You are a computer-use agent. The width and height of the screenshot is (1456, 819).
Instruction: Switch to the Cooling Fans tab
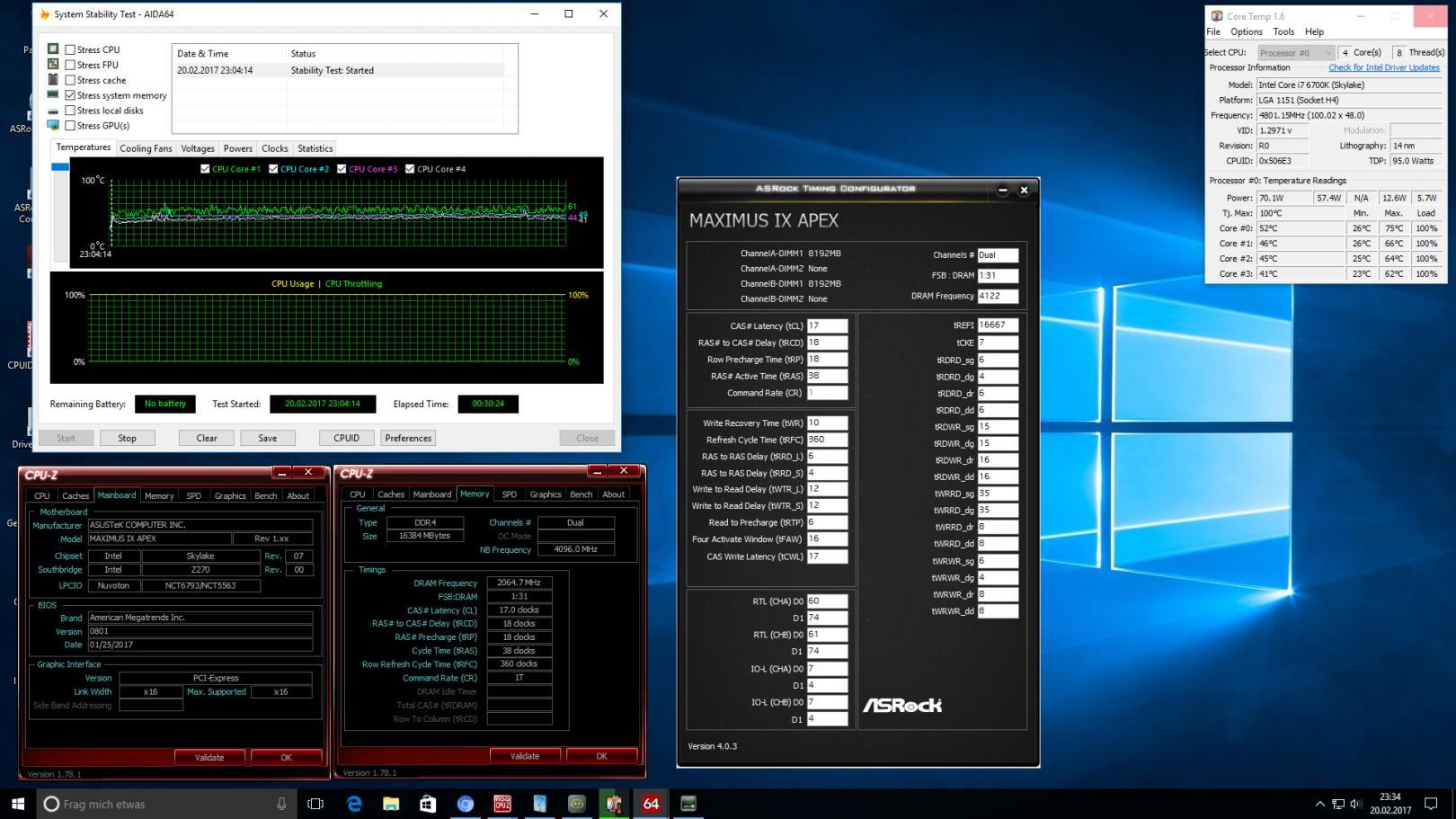coord(146,148)
